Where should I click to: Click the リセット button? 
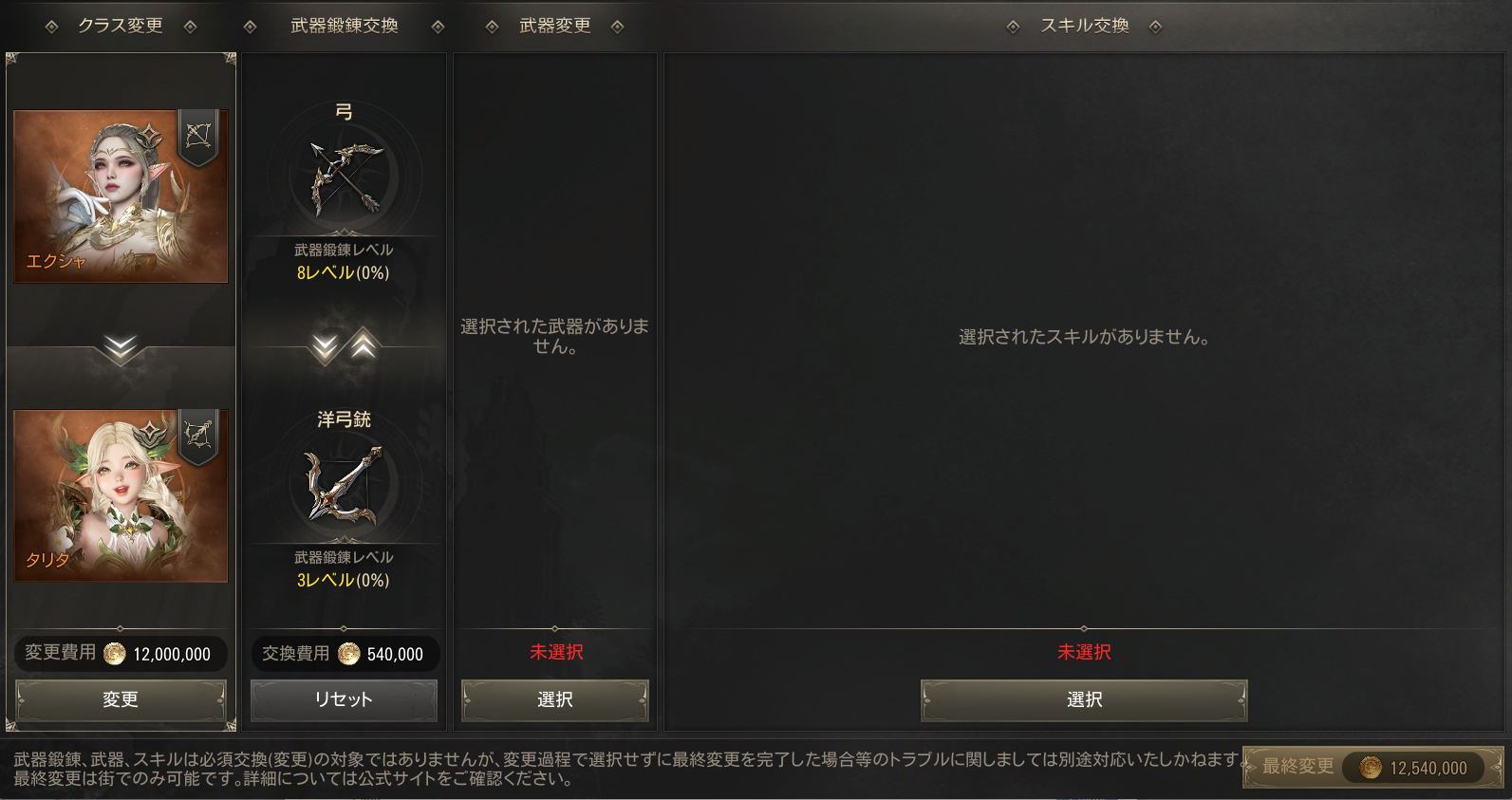pyautogui.click(x=344, y=700)
